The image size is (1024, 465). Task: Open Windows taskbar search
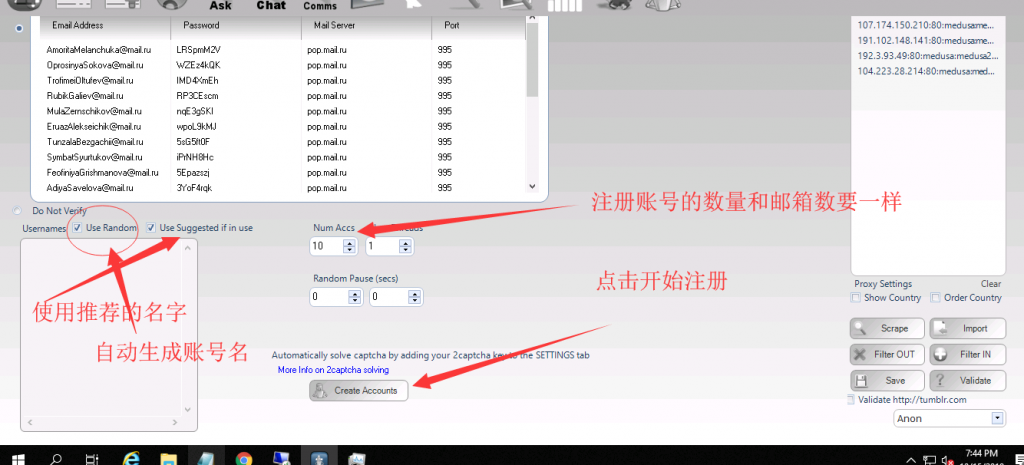(57, 458)
